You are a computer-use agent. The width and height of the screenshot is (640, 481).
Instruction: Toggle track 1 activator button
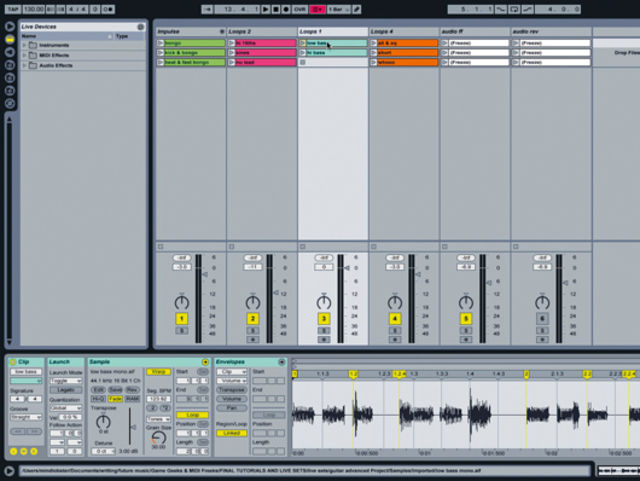tap(182, 318)
